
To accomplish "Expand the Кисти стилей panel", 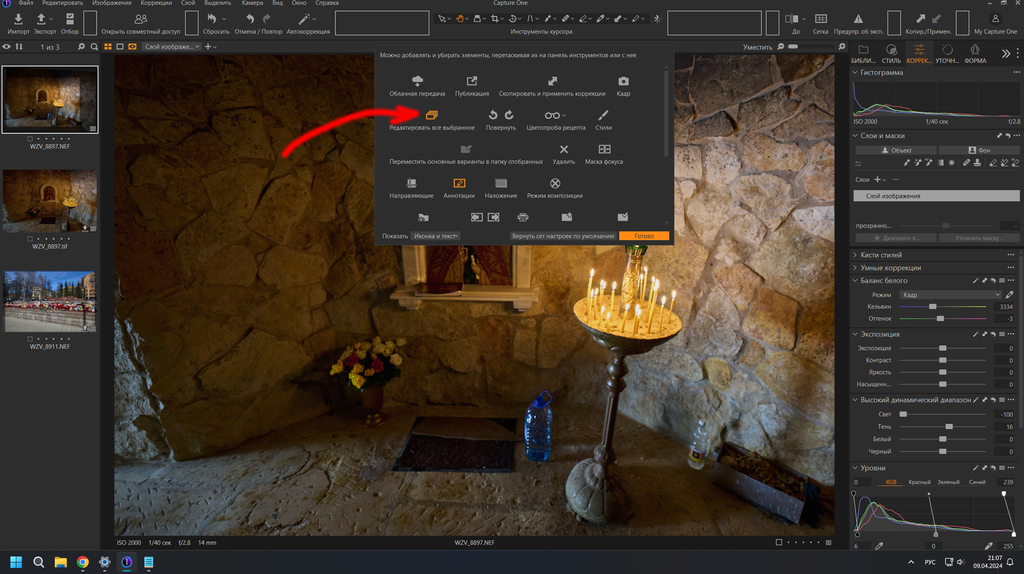I will click(855, 255).
